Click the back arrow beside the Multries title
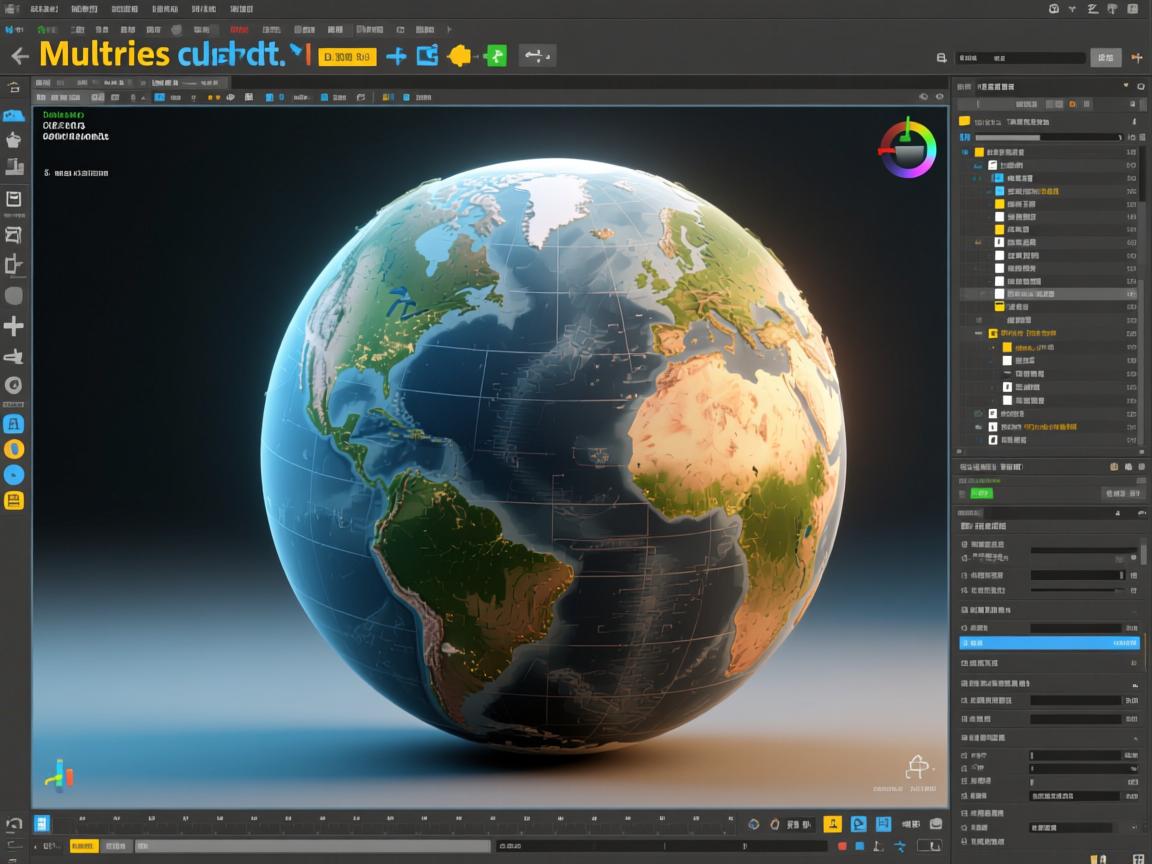The image size is (1152, 864). 18,56
